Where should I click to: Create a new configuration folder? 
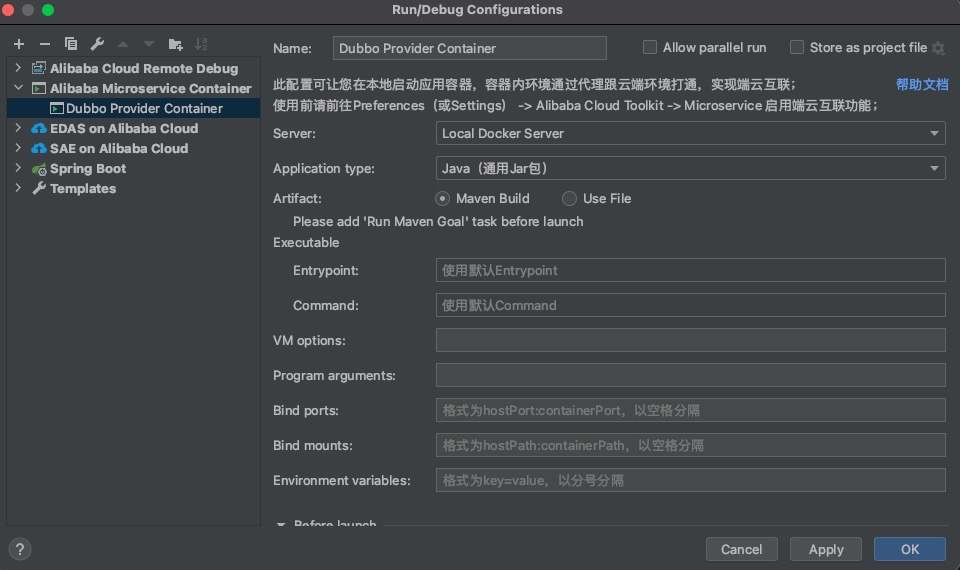pyautogui.click(x=176, y=44)
